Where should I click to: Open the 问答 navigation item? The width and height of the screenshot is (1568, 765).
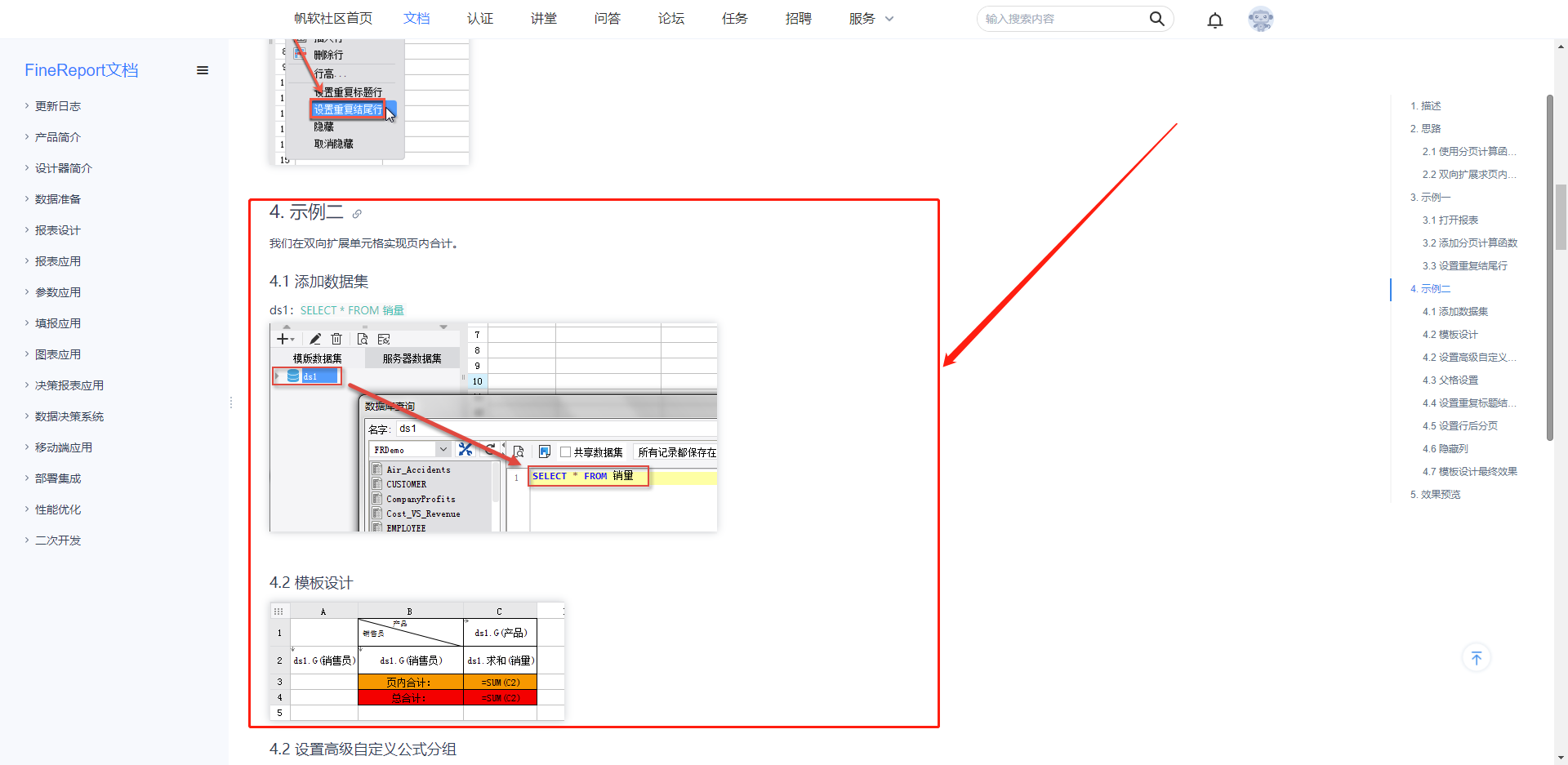click(x=608, y=19)
